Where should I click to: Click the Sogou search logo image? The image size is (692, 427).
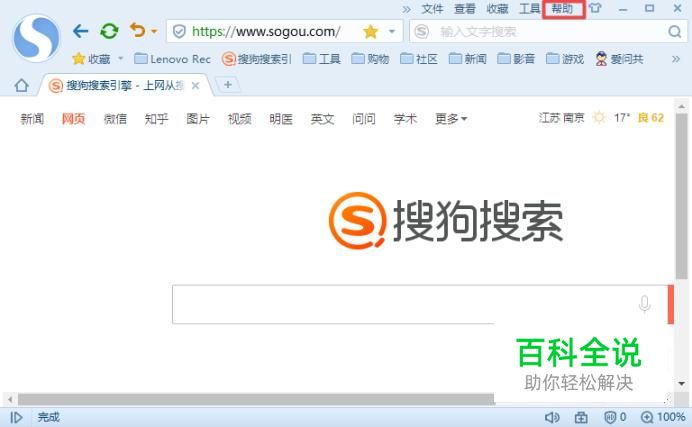pyautogui.click(x=446, y=221)
